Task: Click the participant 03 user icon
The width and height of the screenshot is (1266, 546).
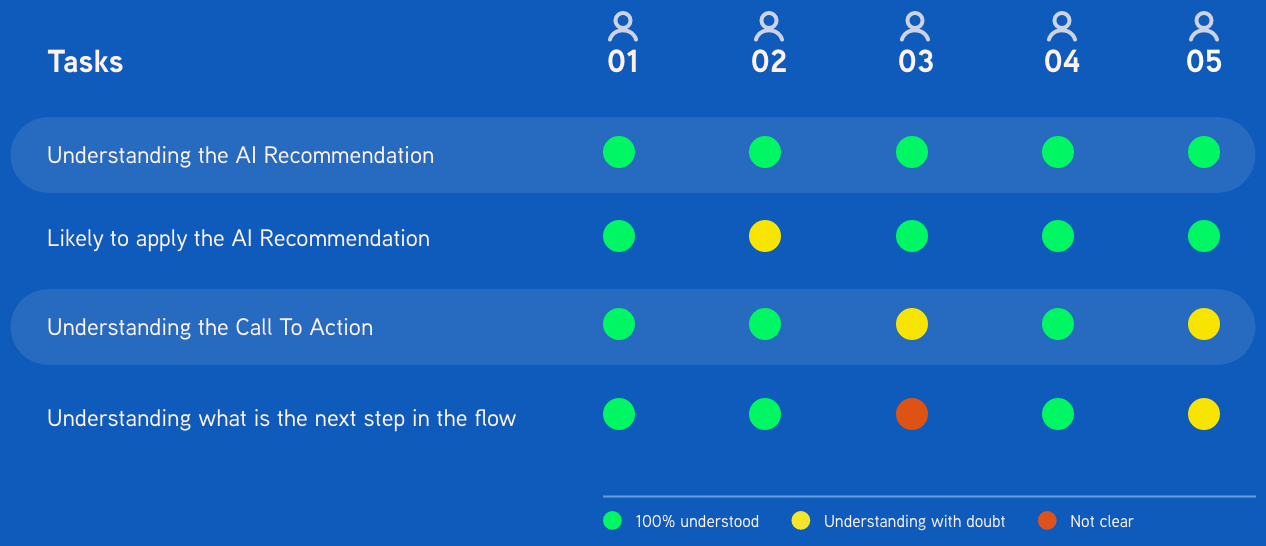Action: pyautogui.click(x=914, y=27)
